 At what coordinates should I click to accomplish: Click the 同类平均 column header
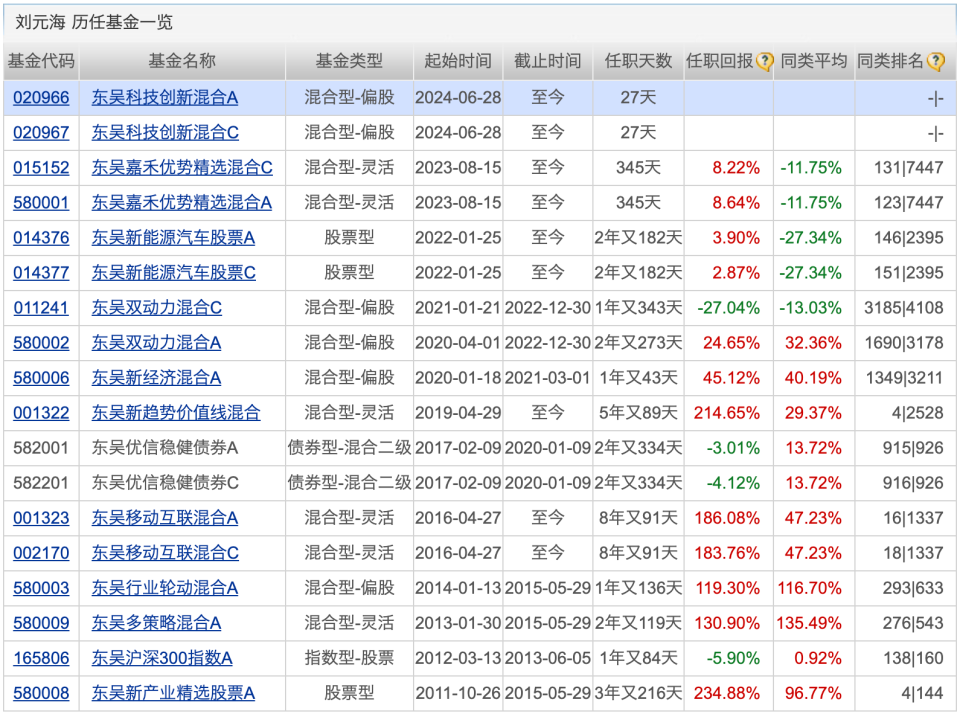point(814,61)
